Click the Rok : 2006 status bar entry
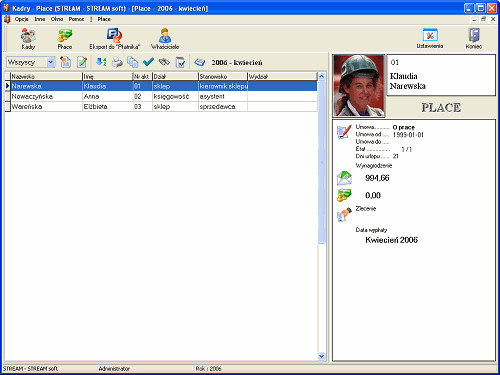 (208, 369)
